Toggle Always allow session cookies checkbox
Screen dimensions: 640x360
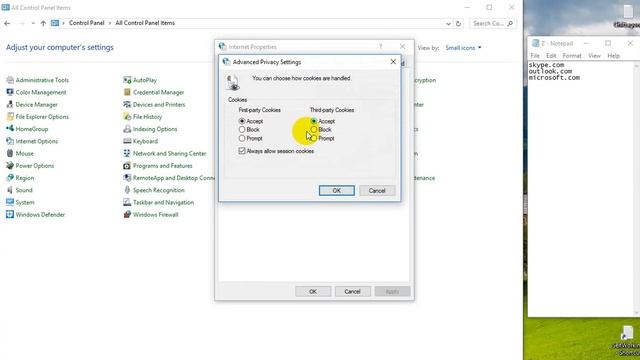(x=242, y=151)
